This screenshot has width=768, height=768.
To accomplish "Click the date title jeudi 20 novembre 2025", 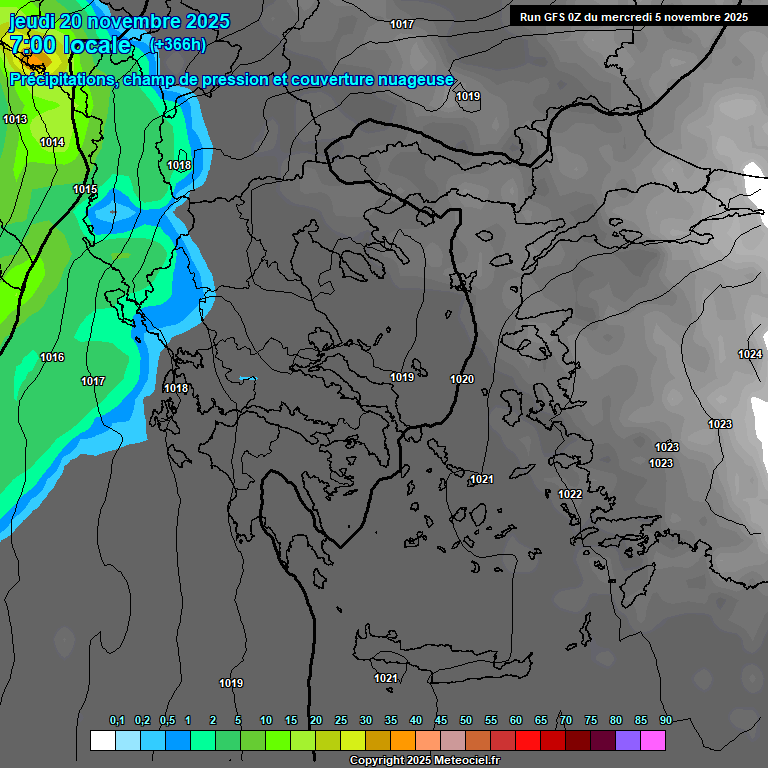I will tap(119, 21).
